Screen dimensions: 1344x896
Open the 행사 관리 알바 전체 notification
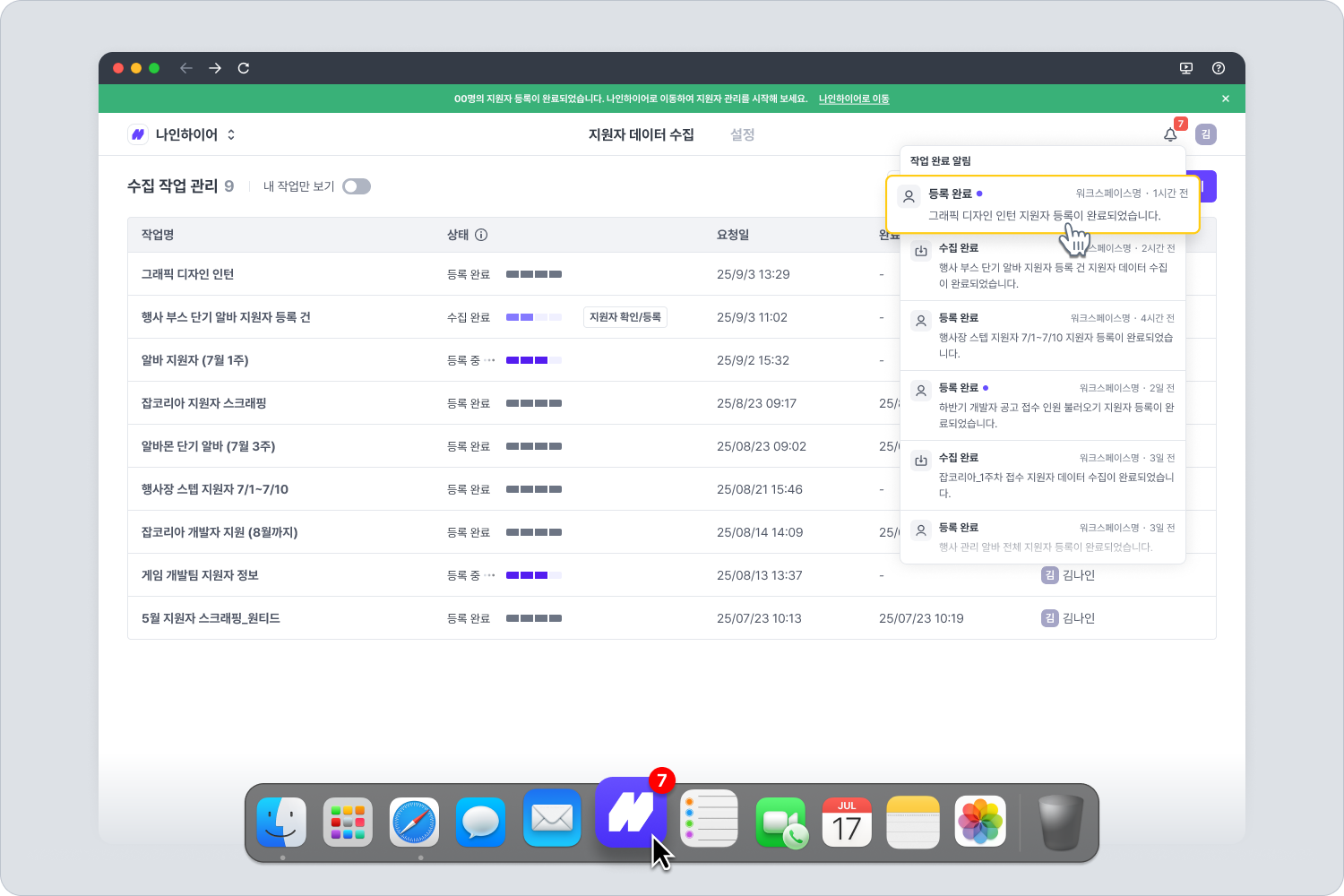click(1043, 538)
